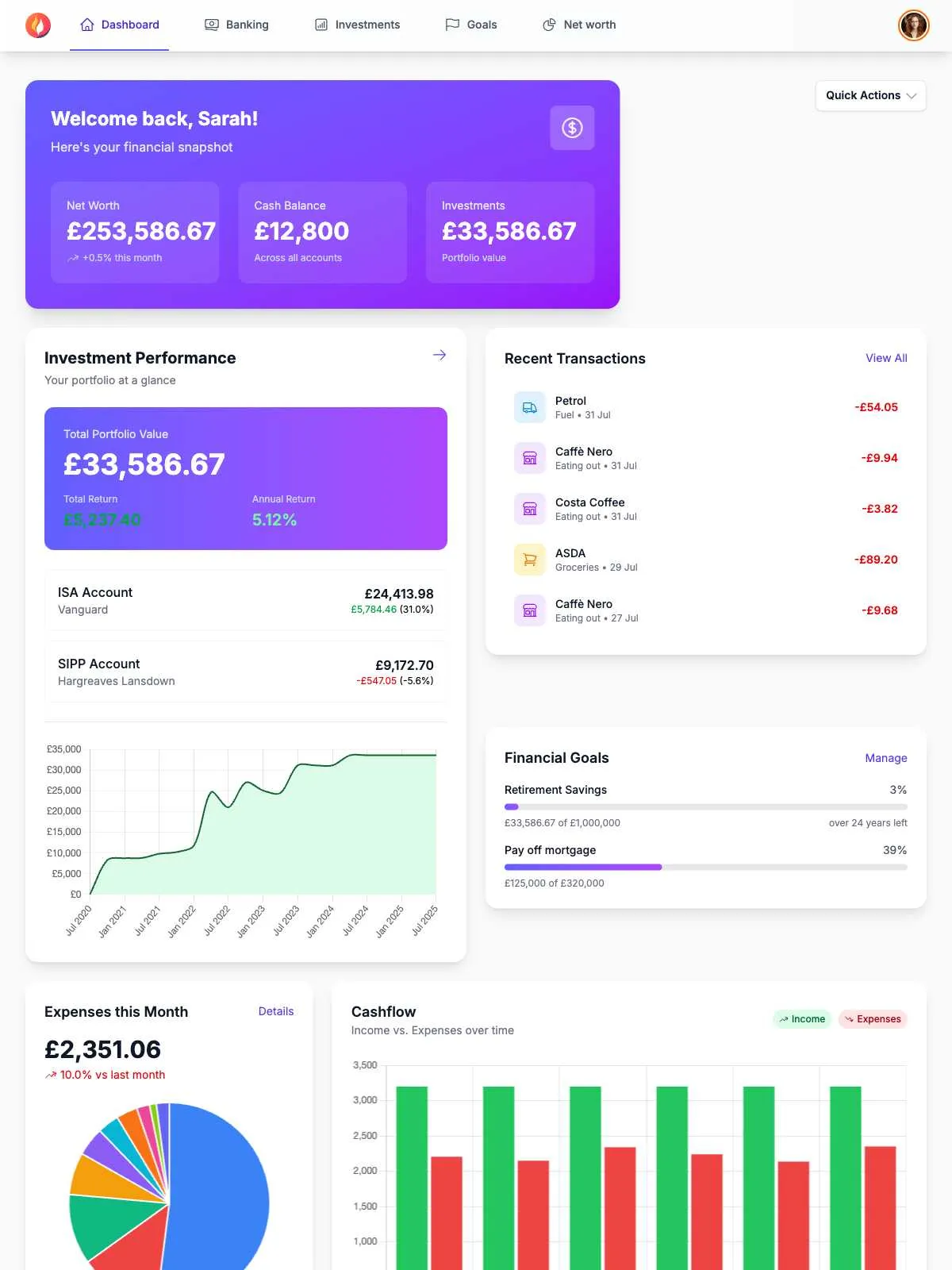Select the Net Worth summary card
Viewport: 952px width, 1270px height.
tap(135, 233)
